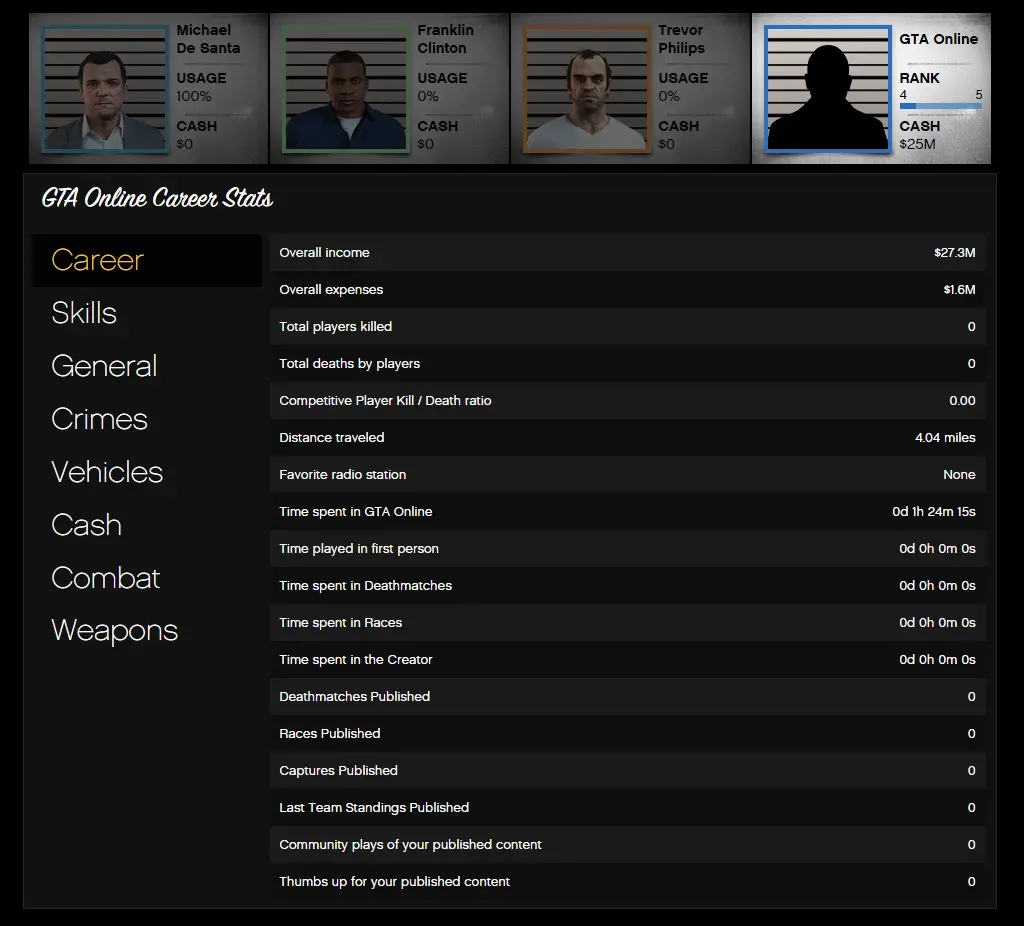View the Combat stats category

tap(105, 578)
